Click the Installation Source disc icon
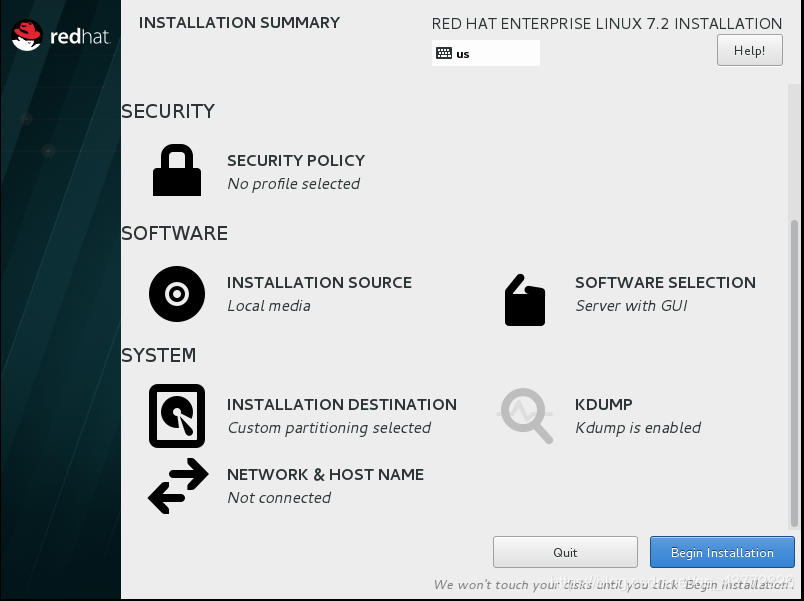The width and height of the screenshot is (804, 601). 177,294
